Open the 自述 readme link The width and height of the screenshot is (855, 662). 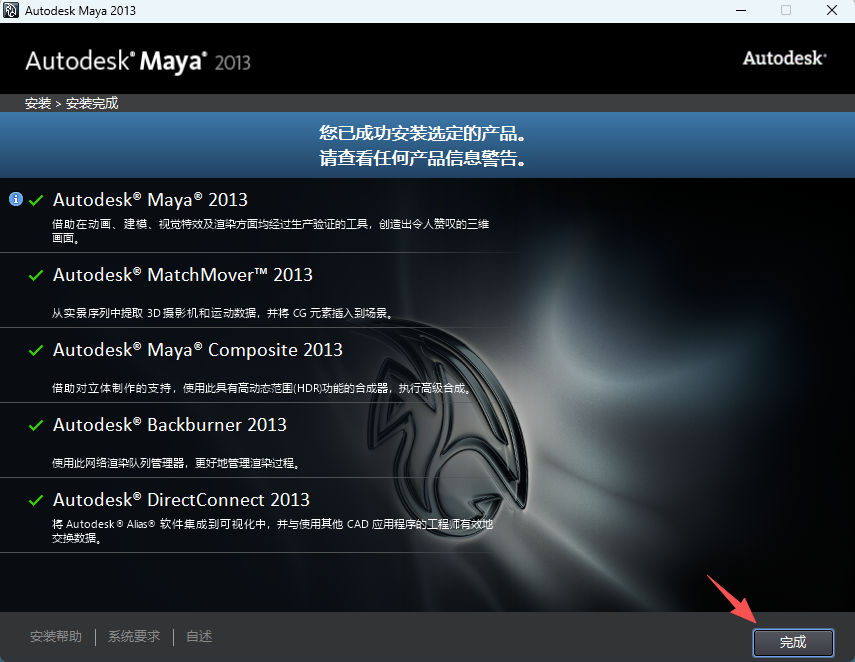(198, 636)
